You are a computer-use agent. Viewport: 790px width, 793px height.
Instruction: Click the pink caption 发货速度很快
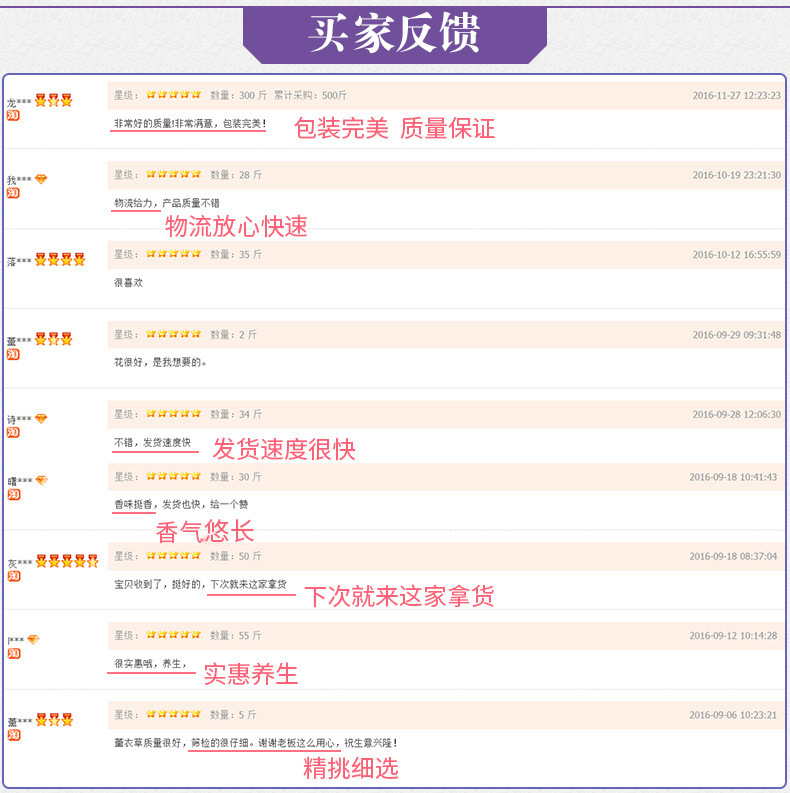[284, 449]
